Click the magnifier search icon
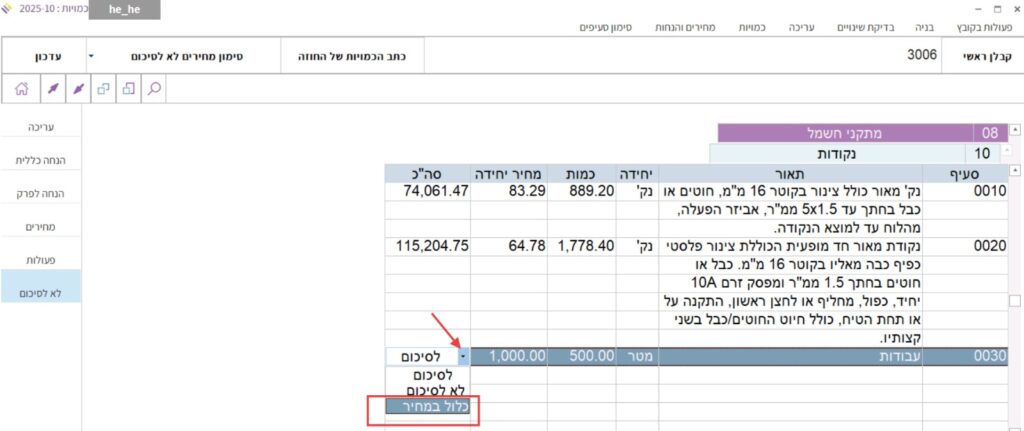1024x431 pixels. tap(155, 88)
